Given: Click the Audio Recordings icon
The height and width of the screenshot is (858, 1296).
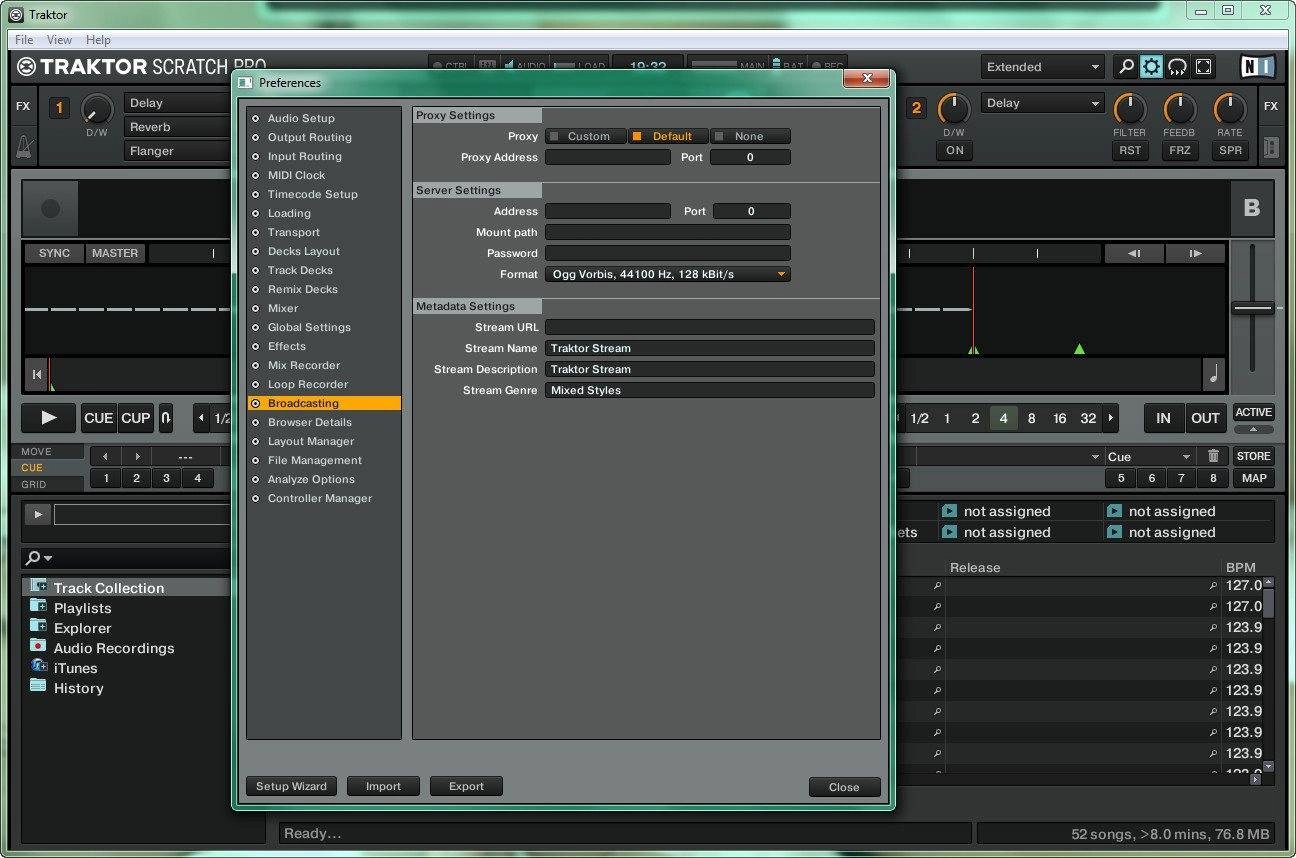Looking at the screenshot, I should pos(38,646).
